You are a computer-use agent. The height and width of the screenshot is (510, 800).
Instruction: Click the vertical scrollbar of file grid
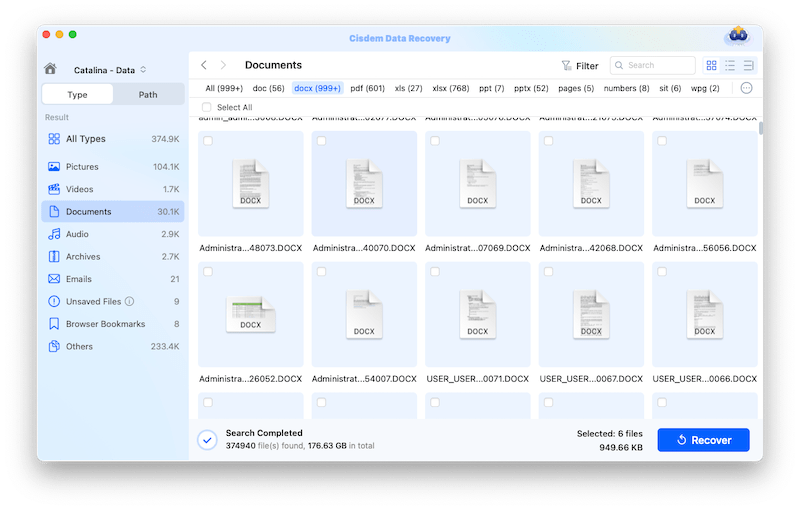pyautogui.click(x=761, y=128)
